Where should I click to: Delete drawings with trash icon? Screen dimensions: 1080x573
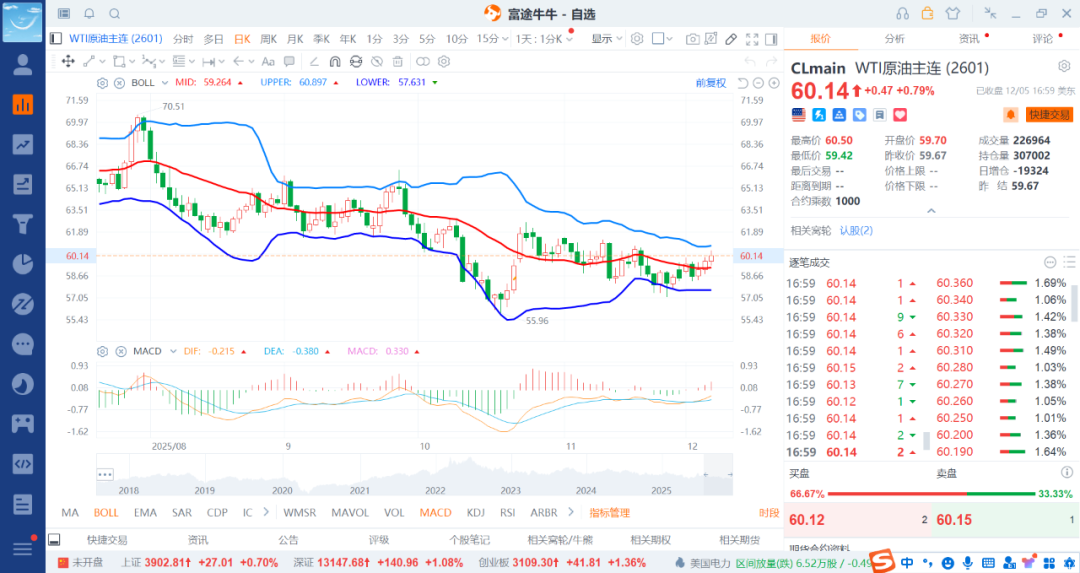(x=397, y=61)
